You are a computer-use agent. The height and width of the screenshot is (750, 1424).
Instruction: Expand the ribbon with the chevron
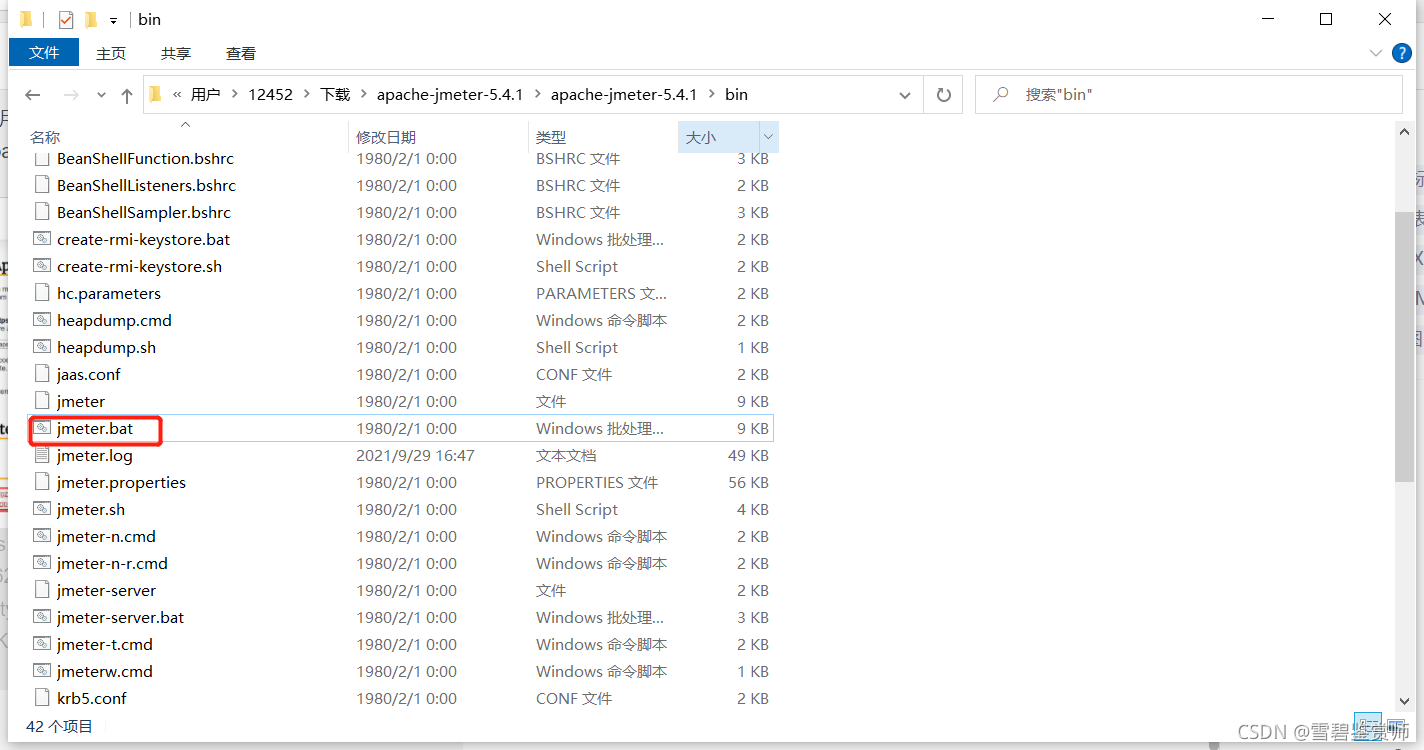[1374, 53]
